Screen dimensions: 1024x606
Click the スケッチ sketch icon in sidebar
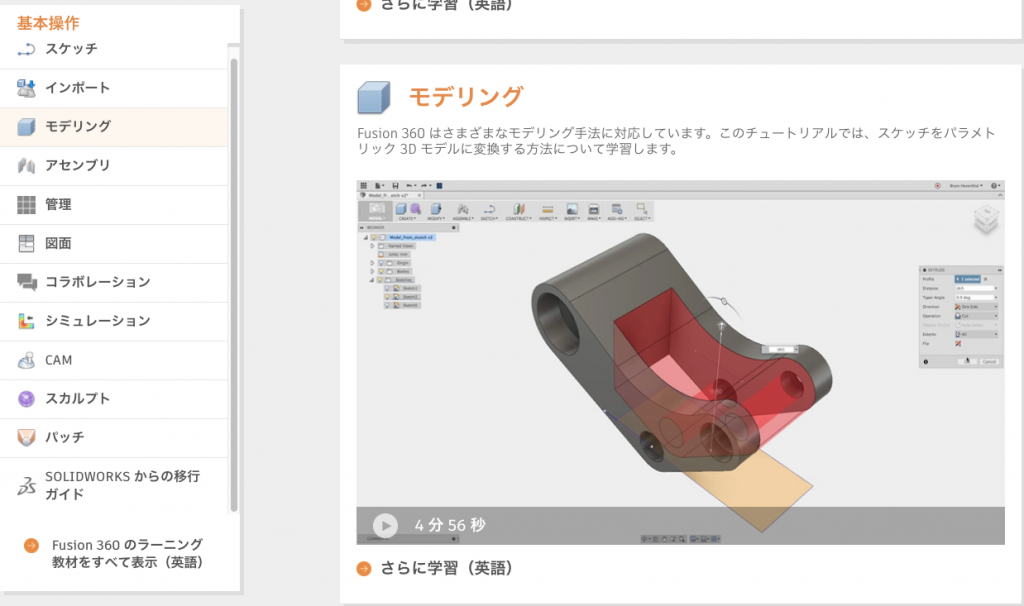pyautogui.click(x=26, y=49)
